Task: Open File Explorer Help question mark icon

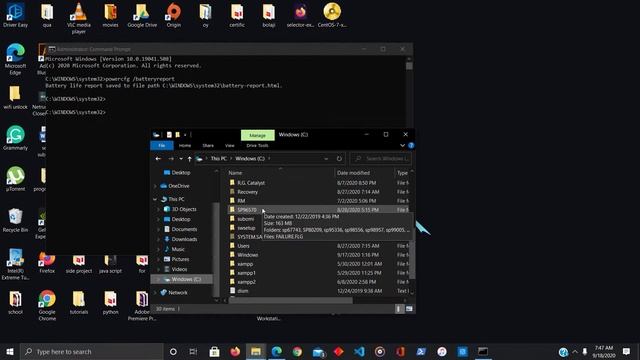Action: 411,145
